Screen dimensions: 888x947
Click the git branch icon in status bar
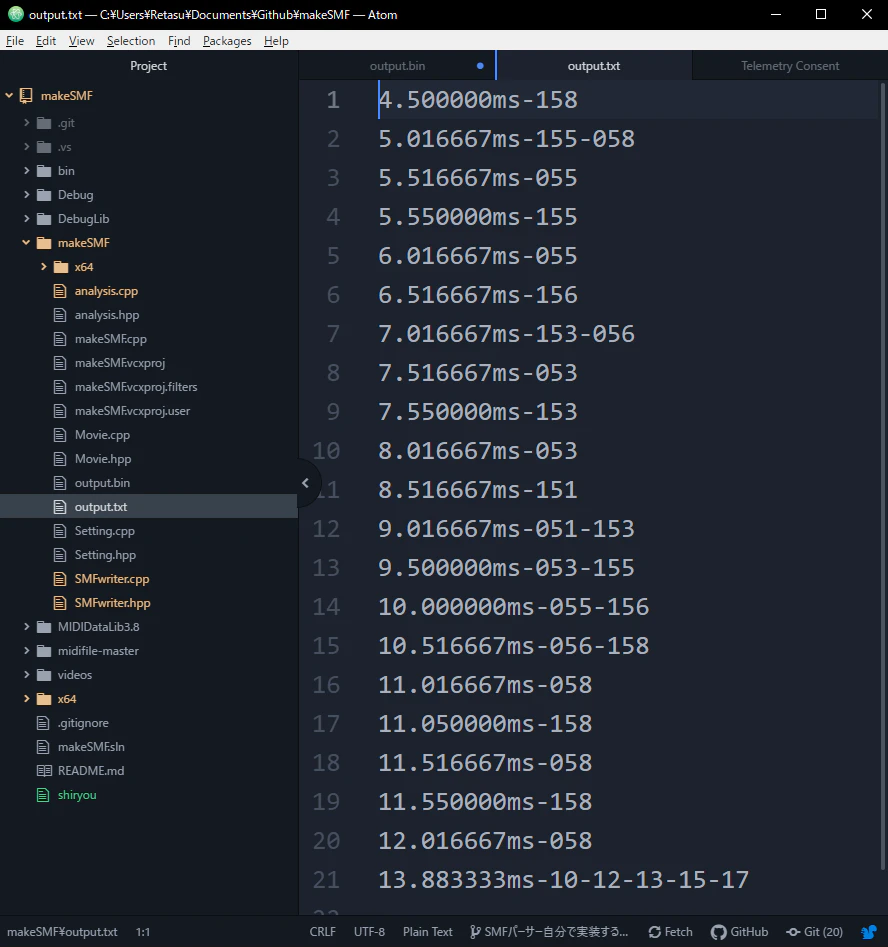pos(475,932)
